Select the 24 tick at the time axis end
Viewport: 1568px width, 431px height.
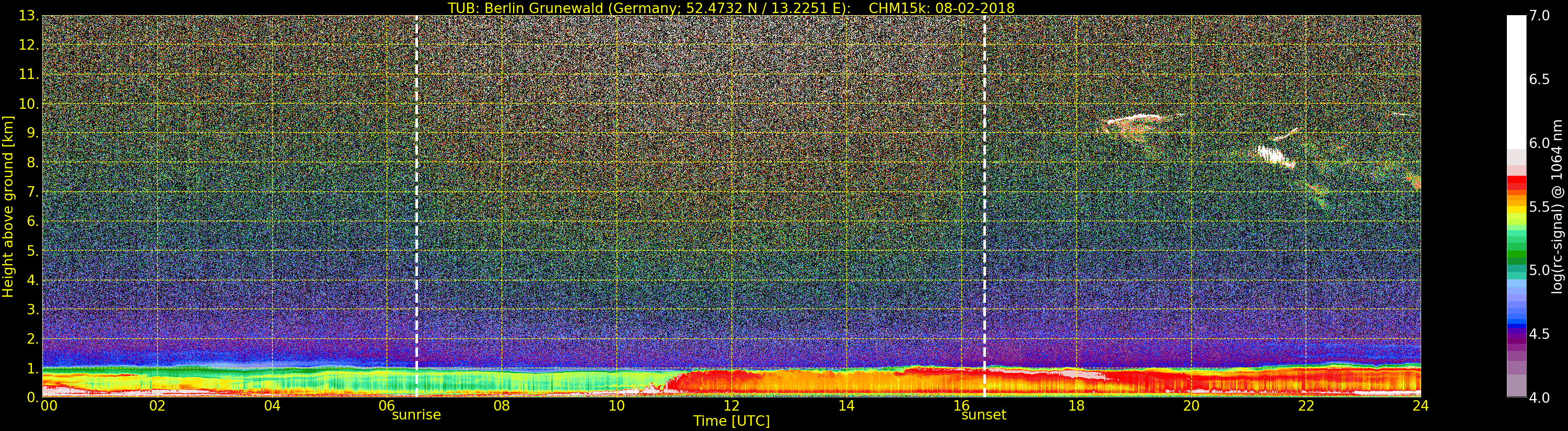pyautogui.click(x=1420, y=406)
